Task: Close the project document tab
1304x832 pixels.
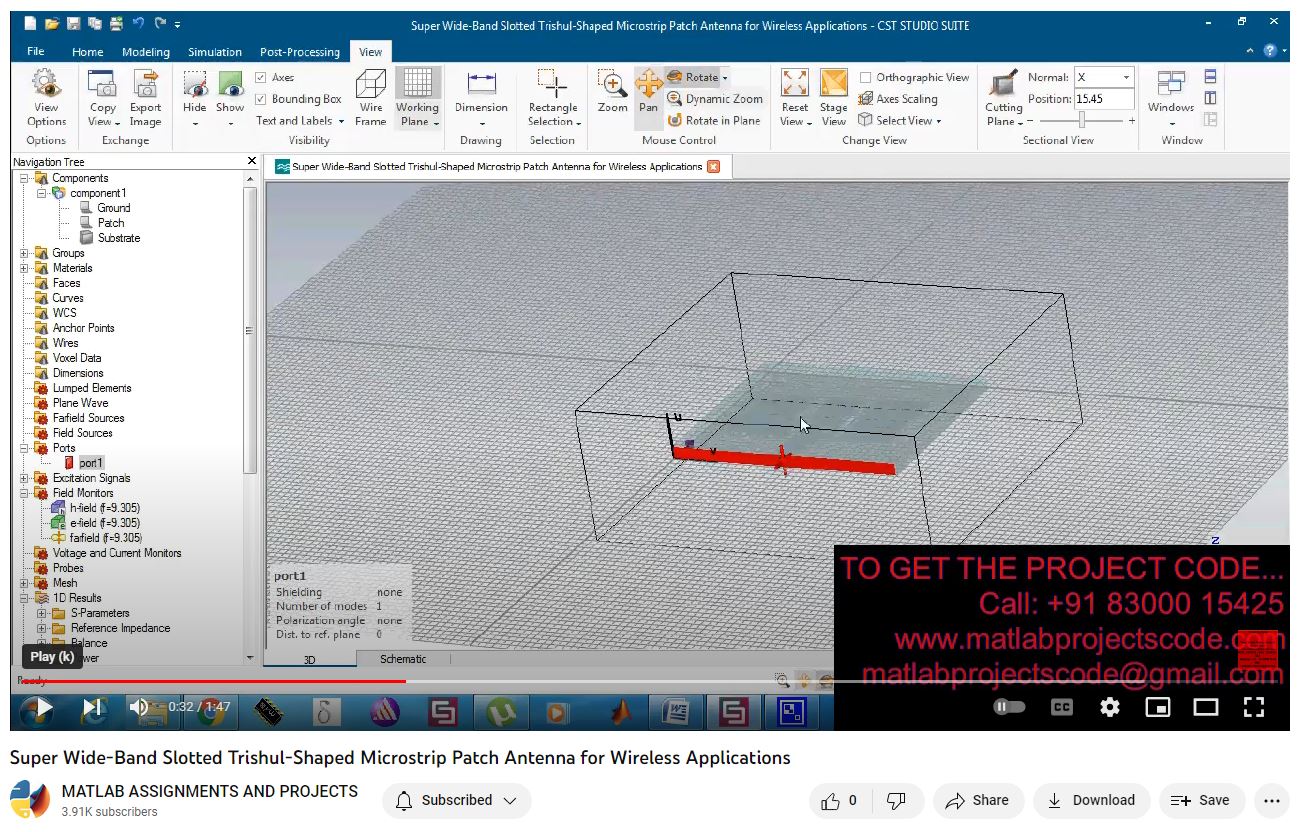Action: [713, 167]
